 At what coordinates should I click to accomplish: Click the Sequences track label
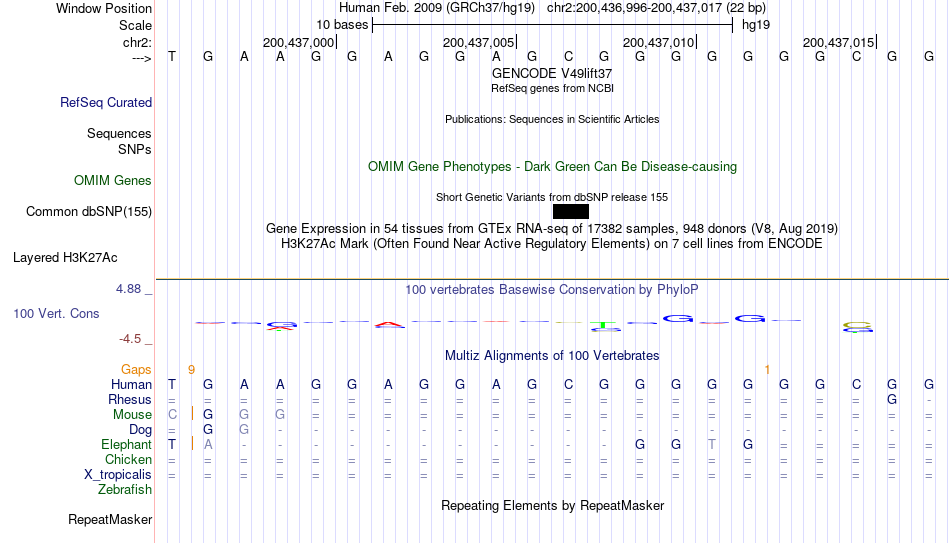[x=119, y=133]
